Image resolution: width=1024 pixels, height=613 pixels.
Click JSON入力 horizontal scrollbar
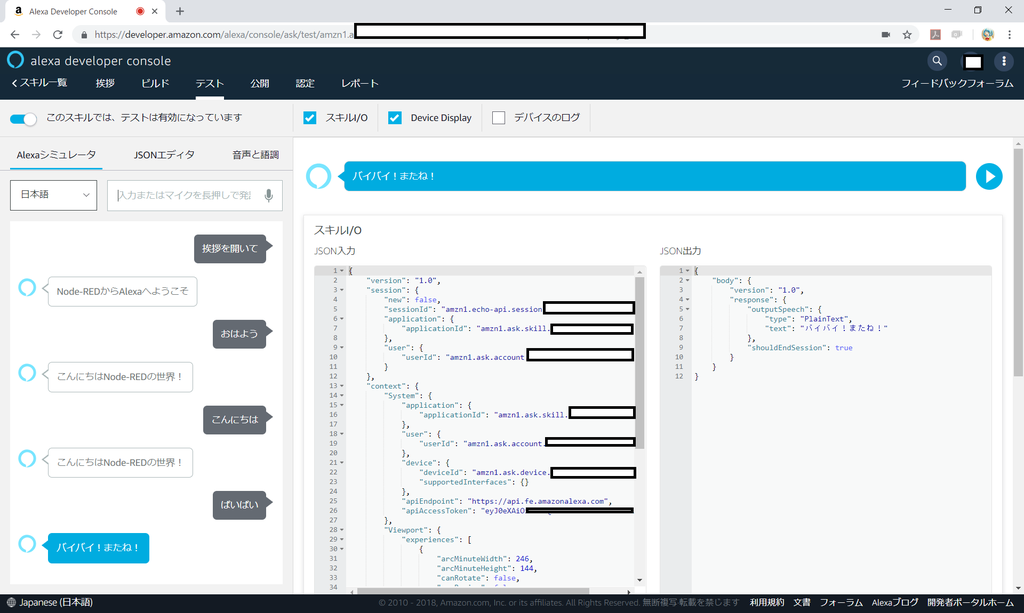click(x=473, y=591)
